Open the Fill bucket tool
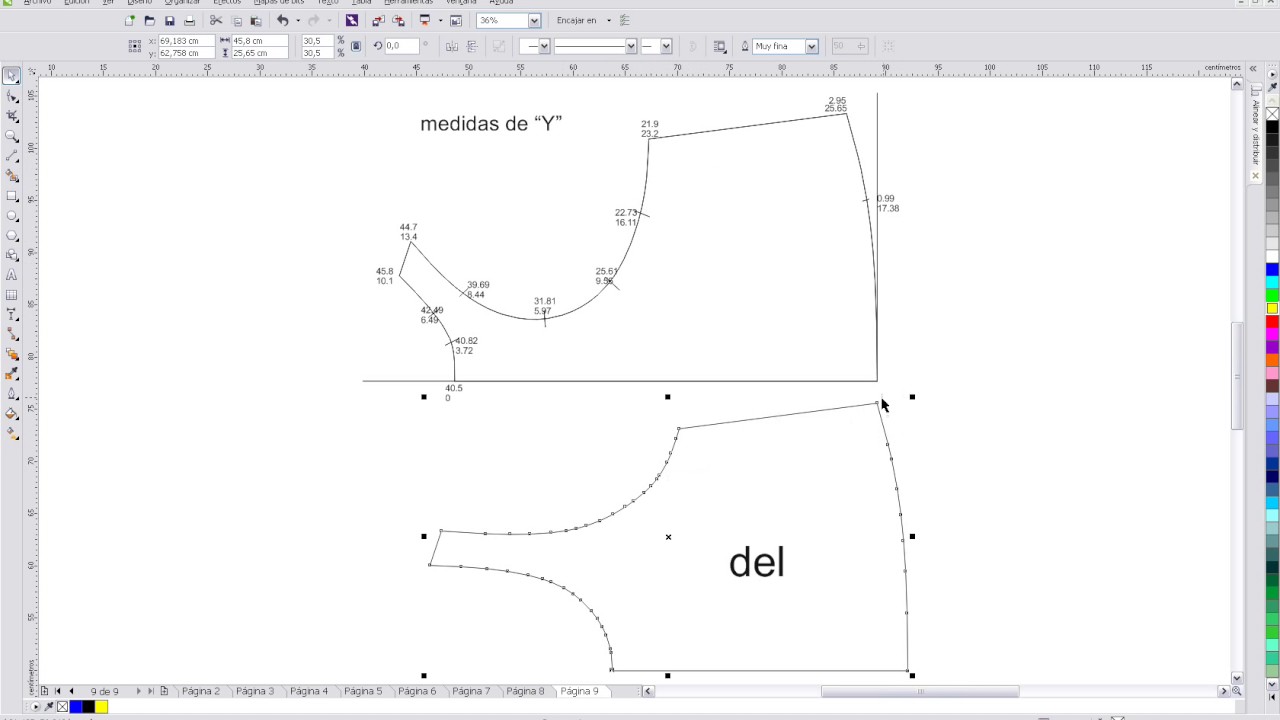 coord(12,414)
